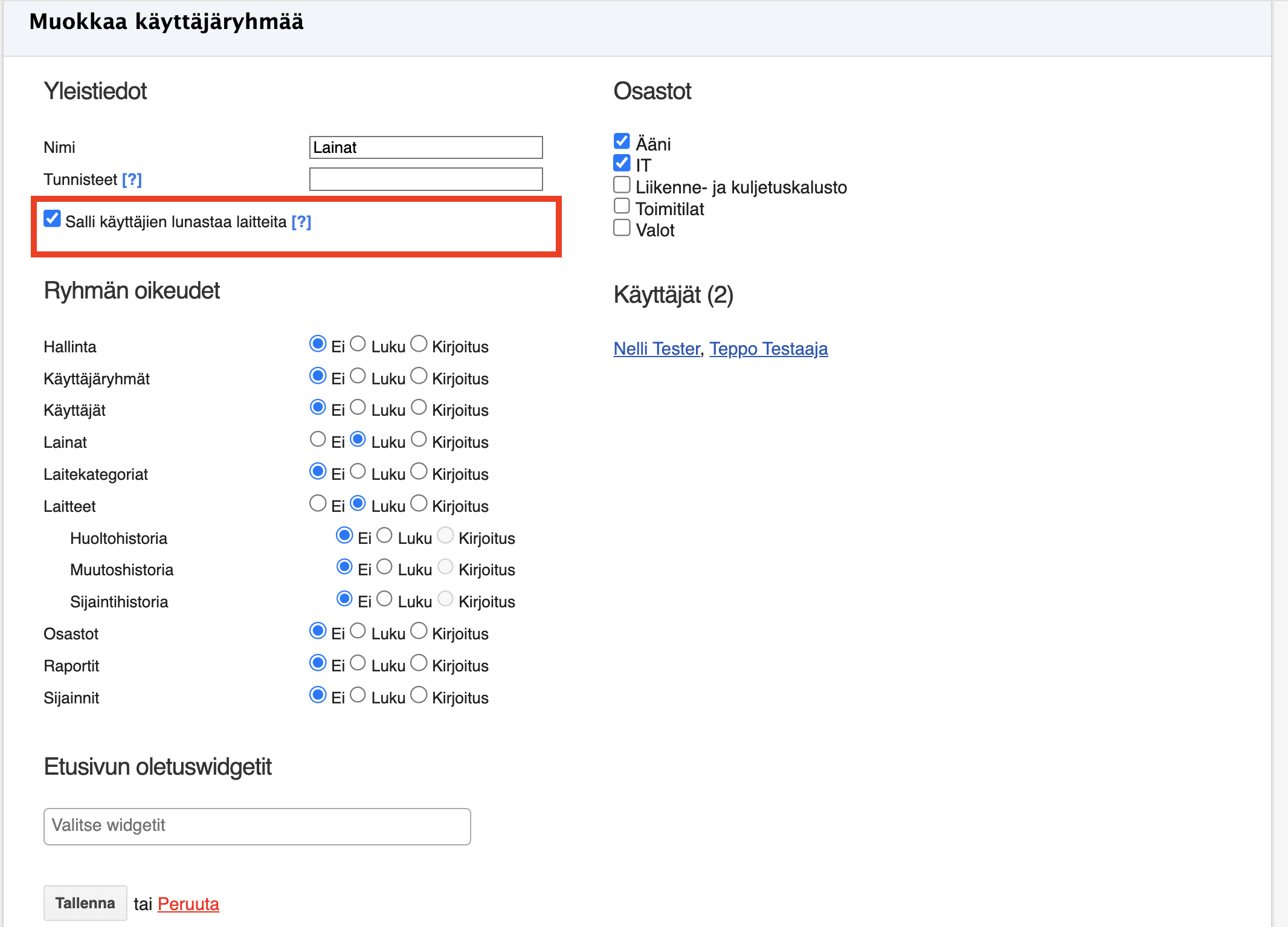
Task: Check Liikenne- ja kuljetuskalusto department
Action: point(622,184)
